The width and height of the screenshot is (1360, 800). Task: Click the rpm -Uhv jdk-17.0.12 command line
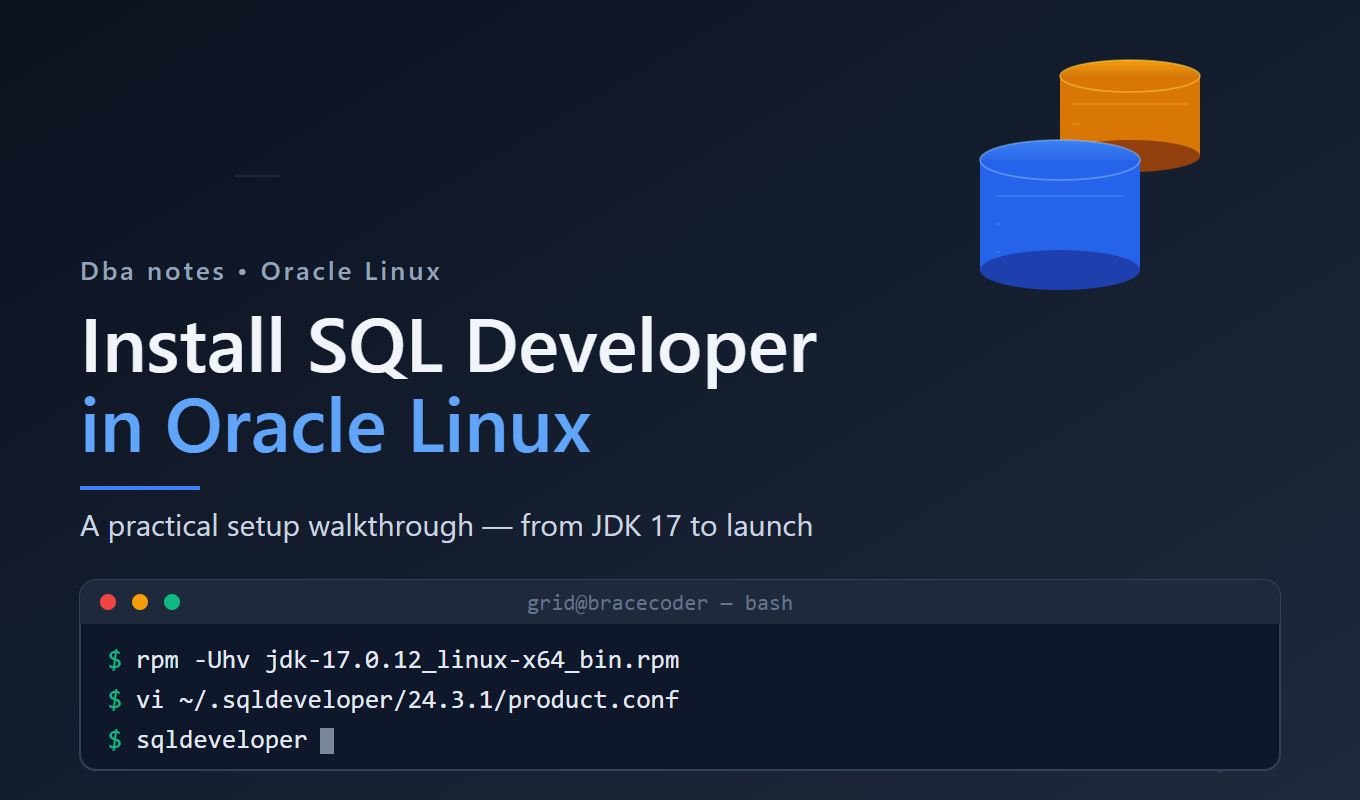click(394, 660)
